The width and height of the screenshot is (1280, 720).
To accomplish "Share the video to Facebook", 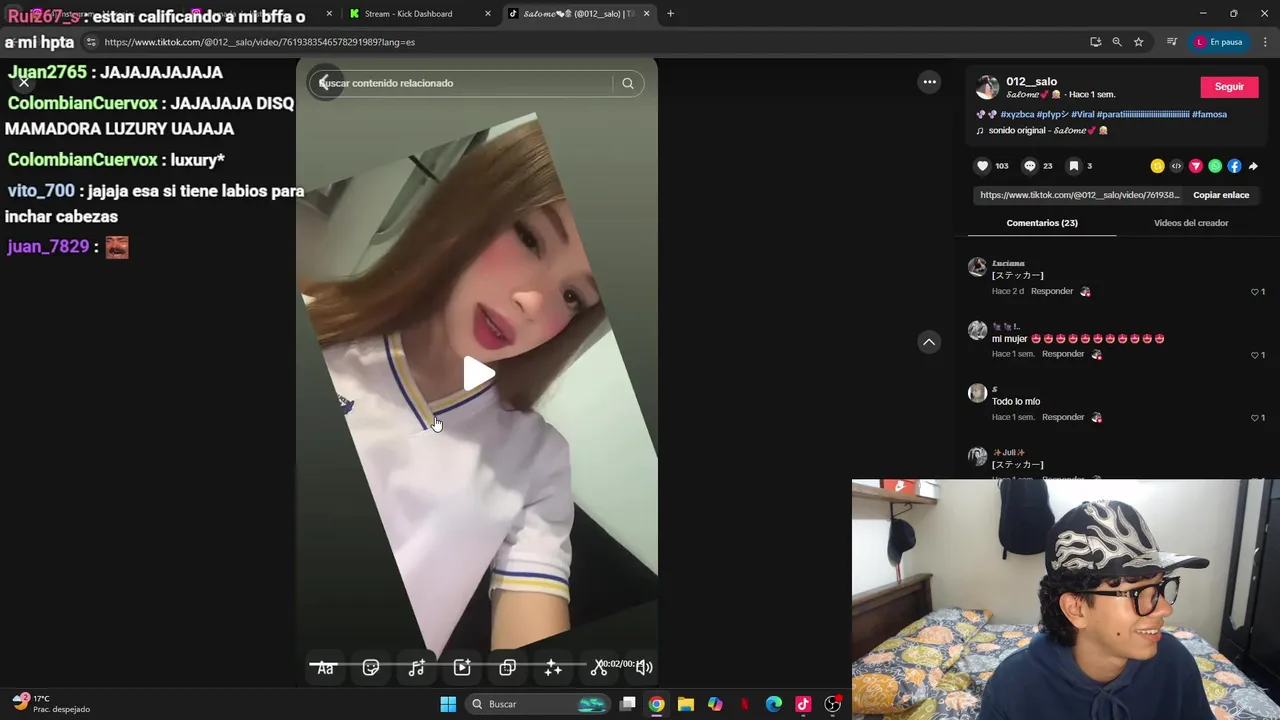I will click(x=1234, y=166).
